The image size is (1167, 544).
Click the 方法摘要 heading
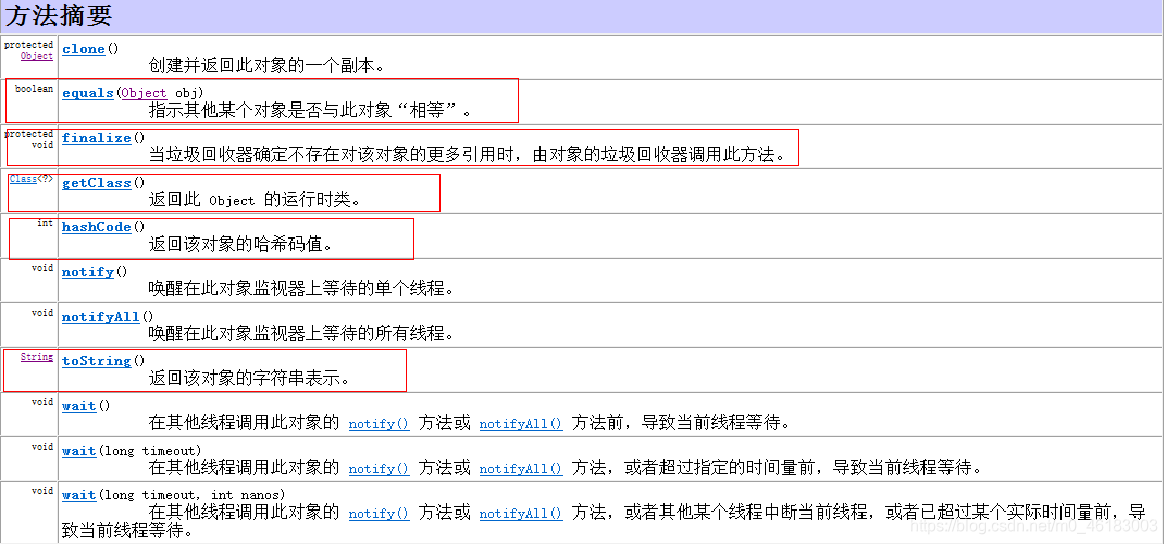[x=58, y=16]
